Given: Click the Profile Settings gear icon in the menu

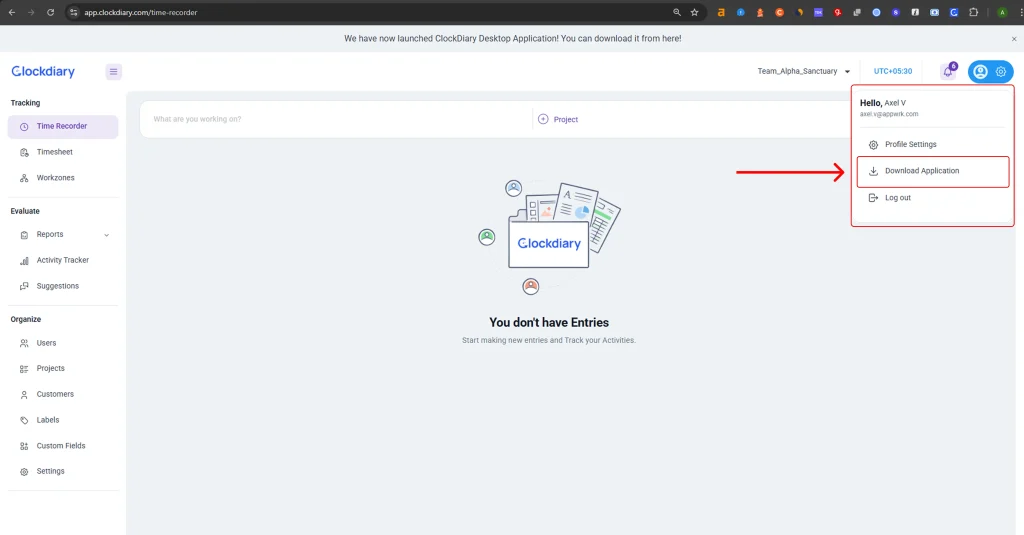Looking at the screenshot, I should click(x=873, y=144).
